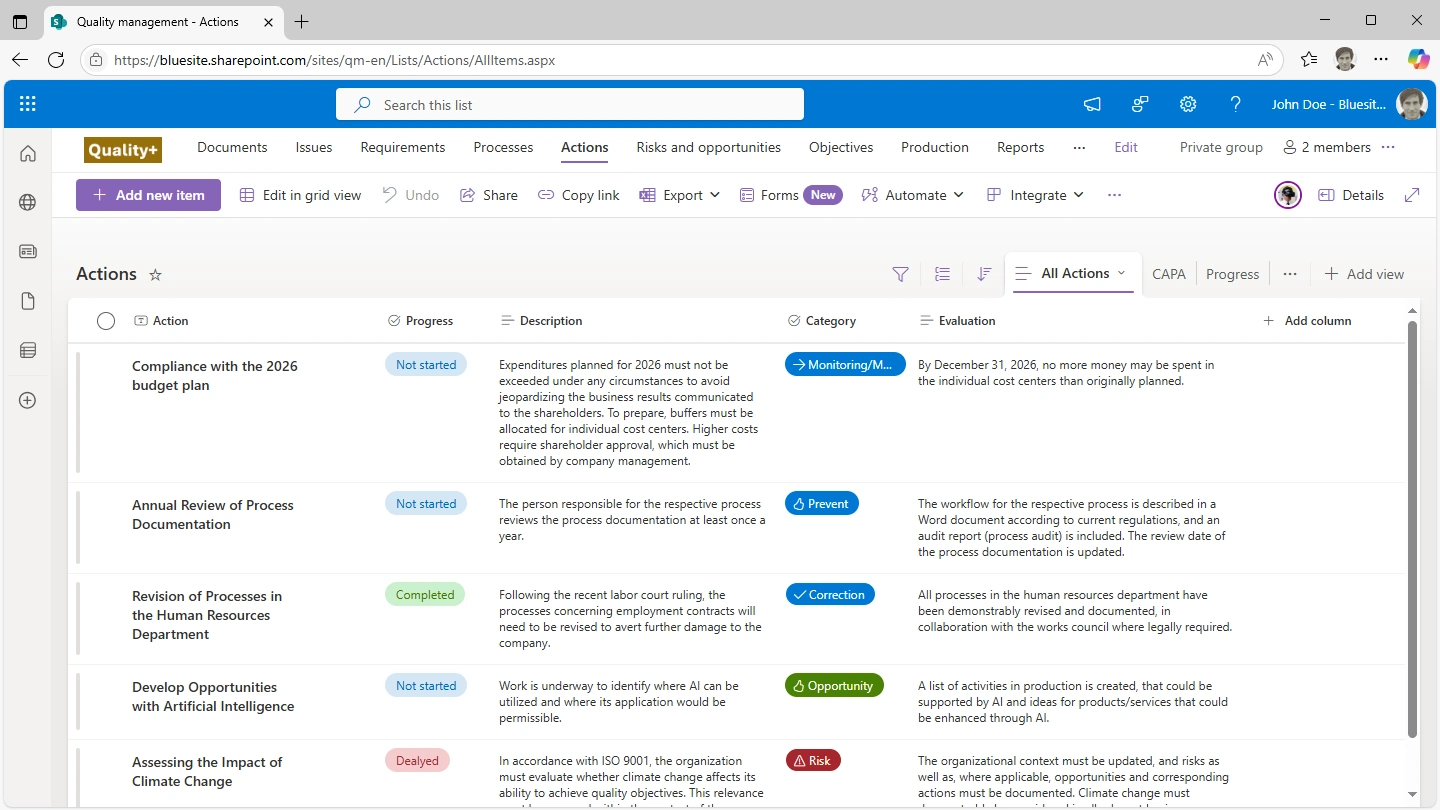The height and width of the screenshot is (810, 1440).
Task: Open John Doe account picture
Action: pos(1412,104)
